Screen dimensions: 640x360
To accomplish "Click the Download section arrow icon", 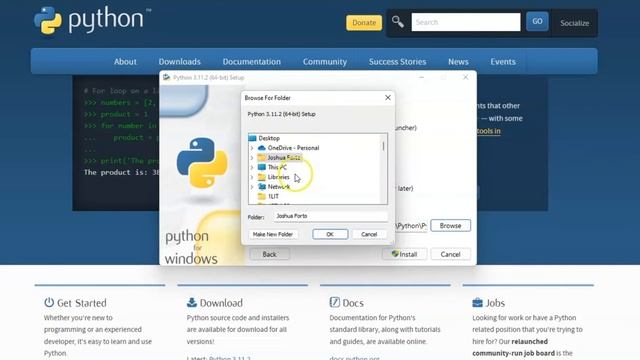I will [191, 302].
